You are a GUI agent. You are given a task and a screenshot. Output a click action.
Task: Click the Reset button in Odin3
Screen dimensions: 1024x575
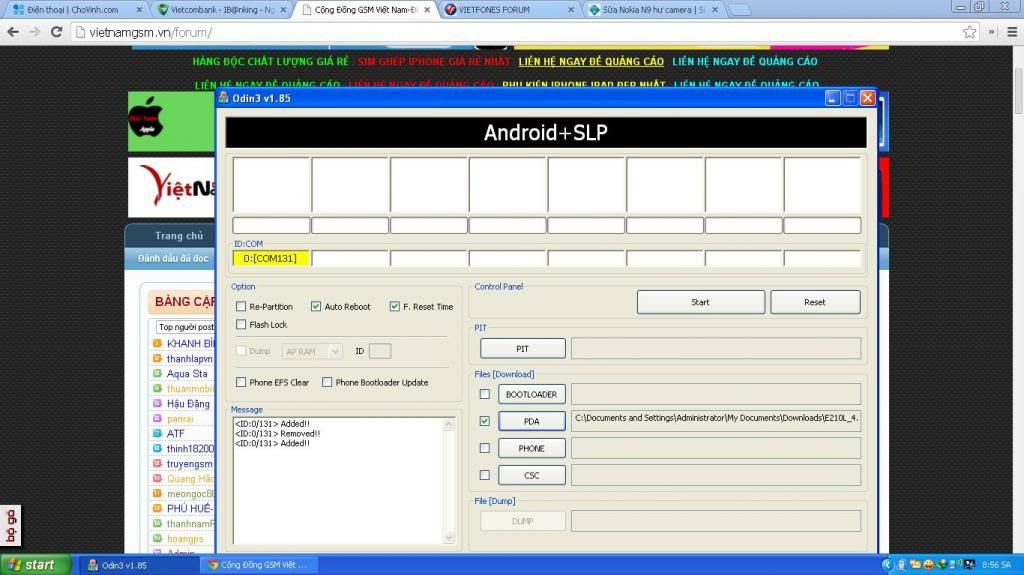point(815,302)
